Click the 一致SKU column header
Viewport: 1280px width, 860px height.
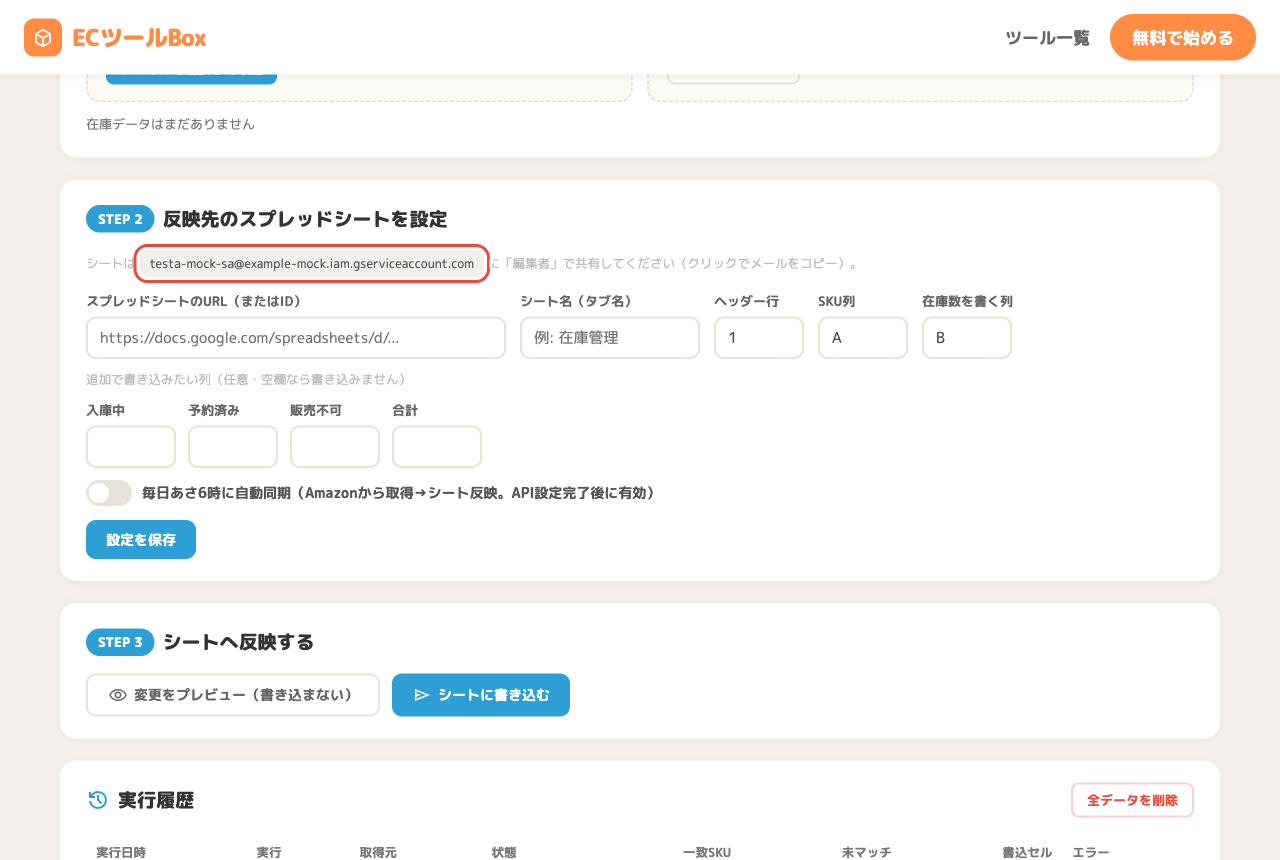point(707,852)
